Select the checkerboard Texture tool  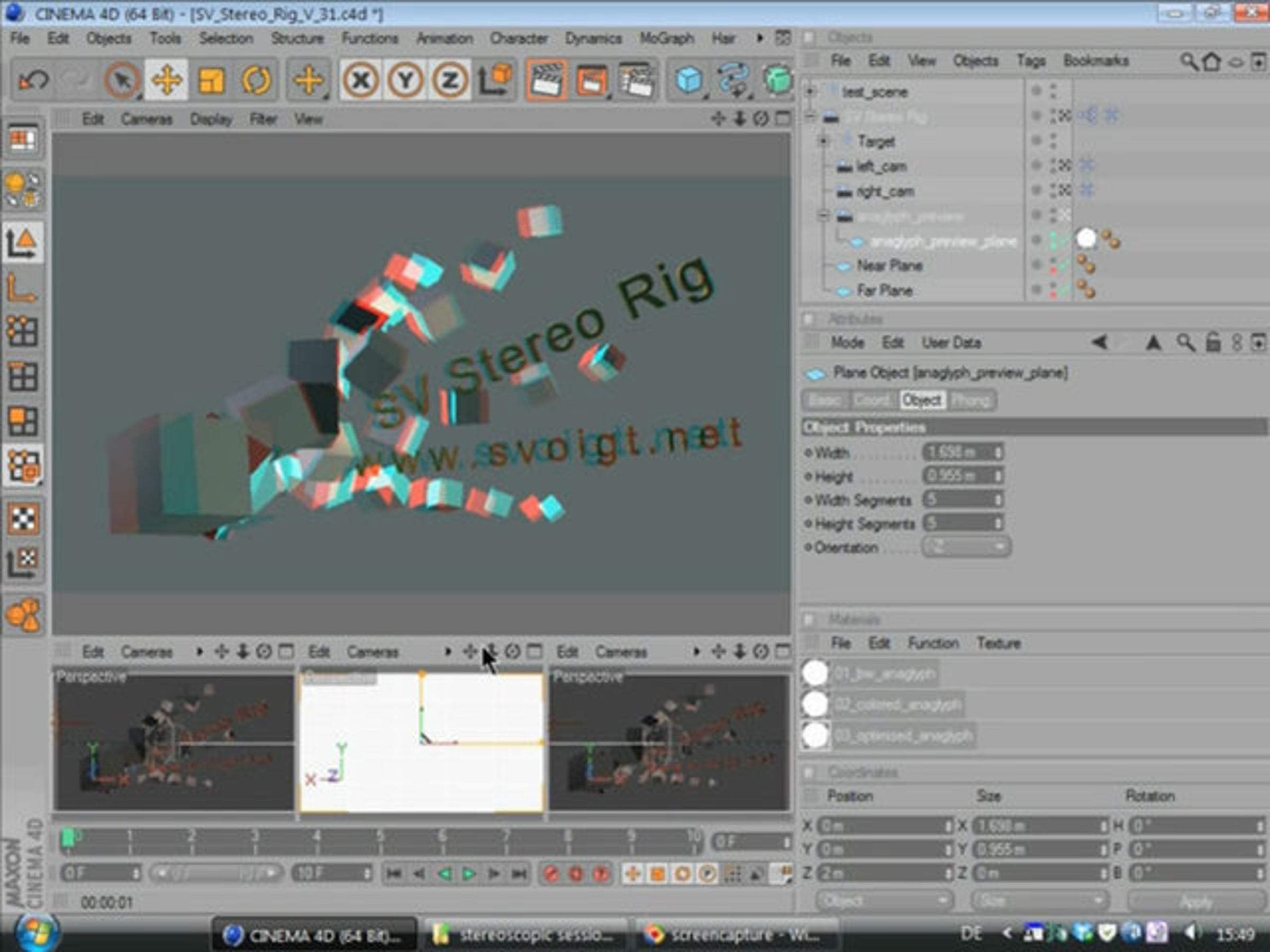[x=23, y=518]
